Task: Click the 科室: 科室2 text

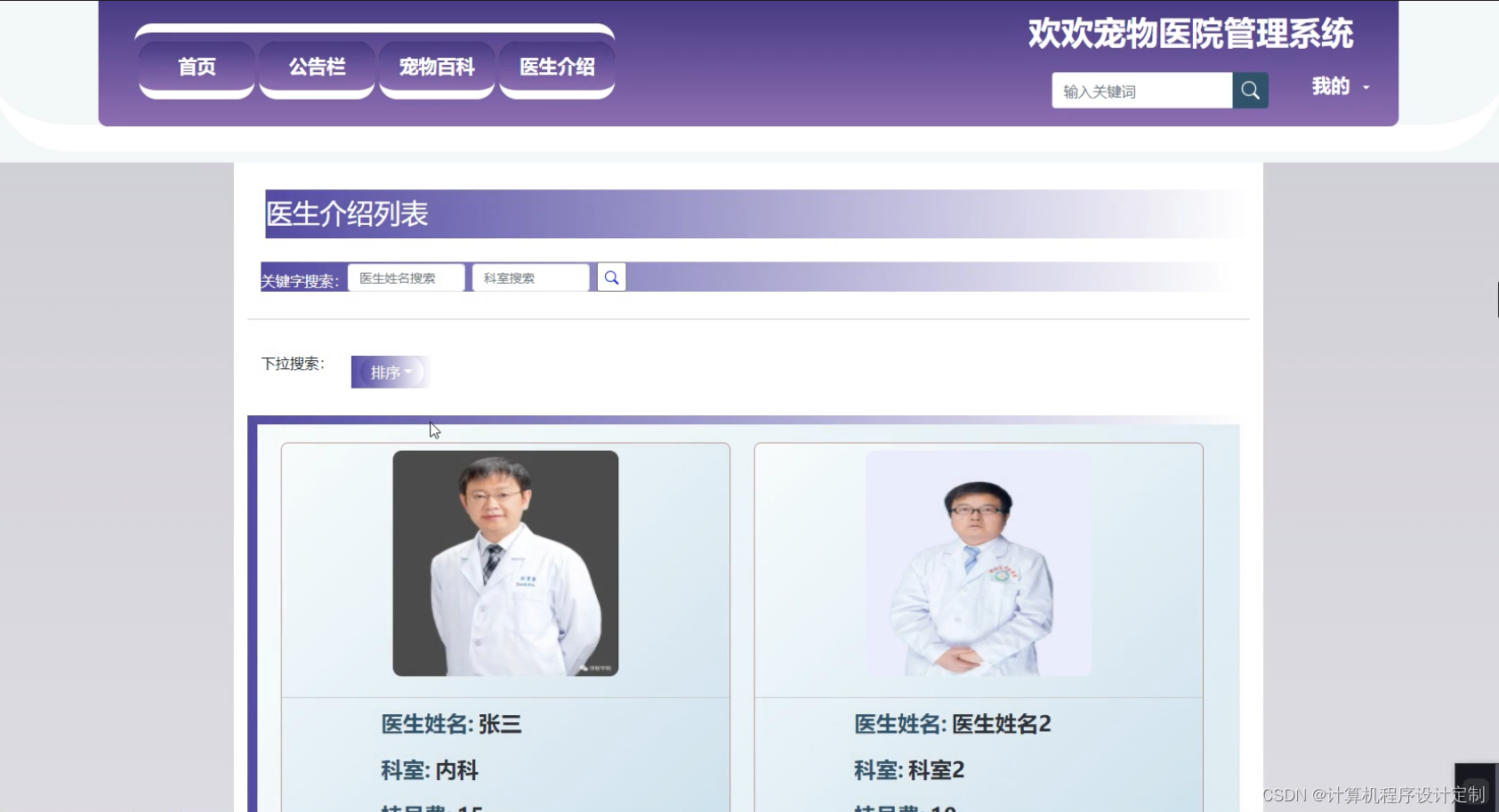Action: (x=909, y=770)
